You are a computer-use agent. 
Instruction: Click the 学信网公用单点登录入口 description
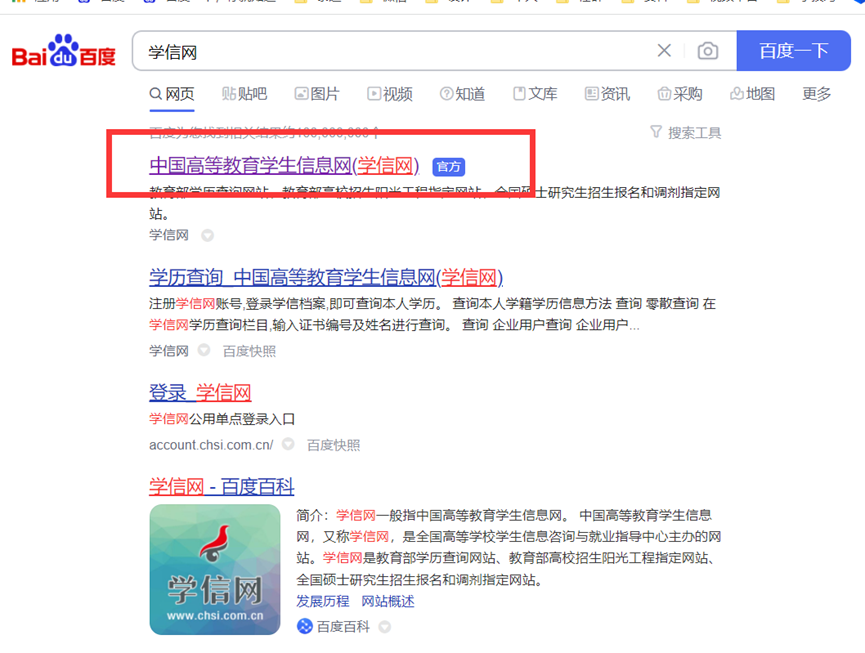coord(222,419)
